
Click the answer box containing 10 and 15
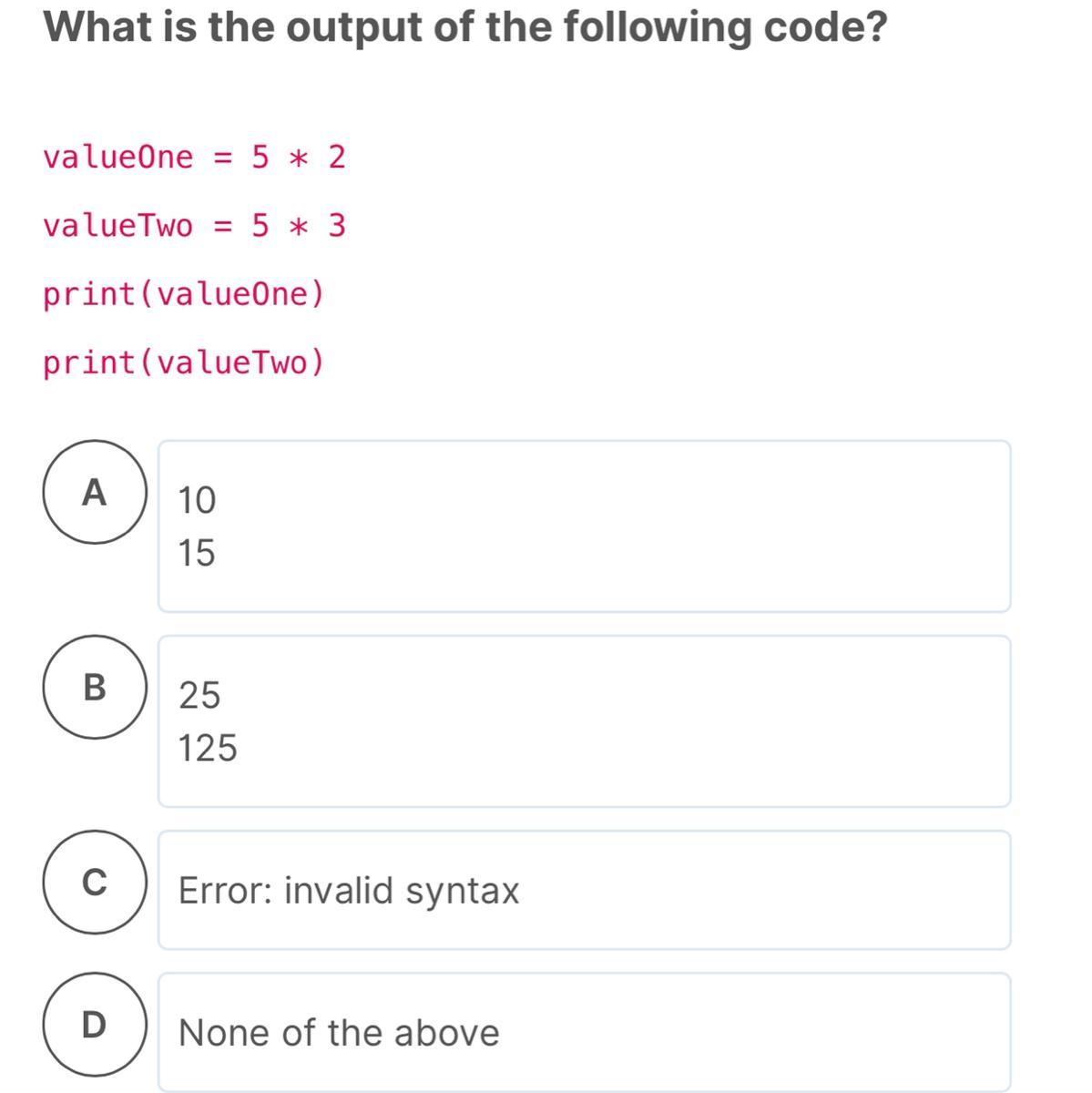[584, 526]
